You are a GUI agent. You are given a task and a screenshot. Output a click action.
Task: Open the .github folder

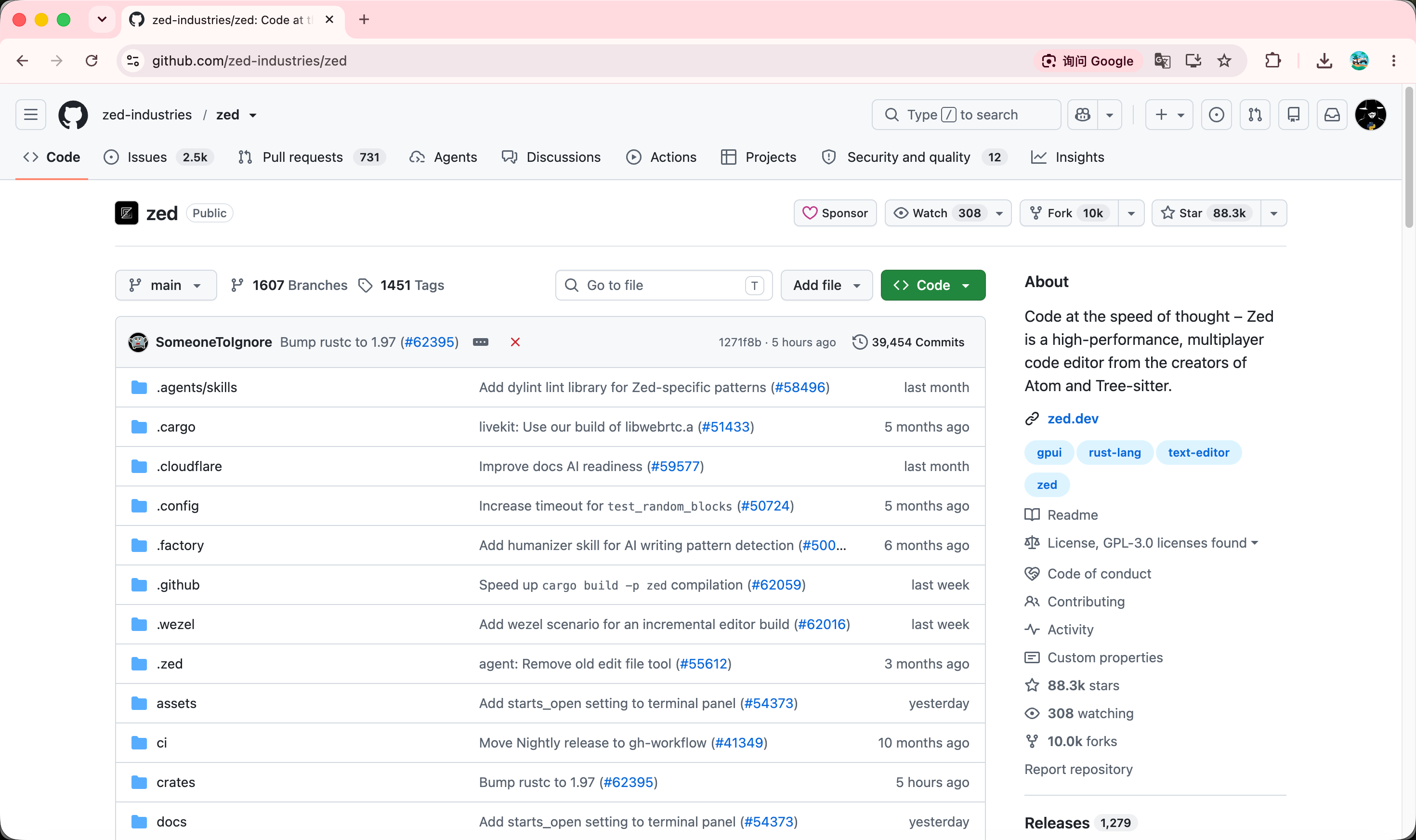178,585
